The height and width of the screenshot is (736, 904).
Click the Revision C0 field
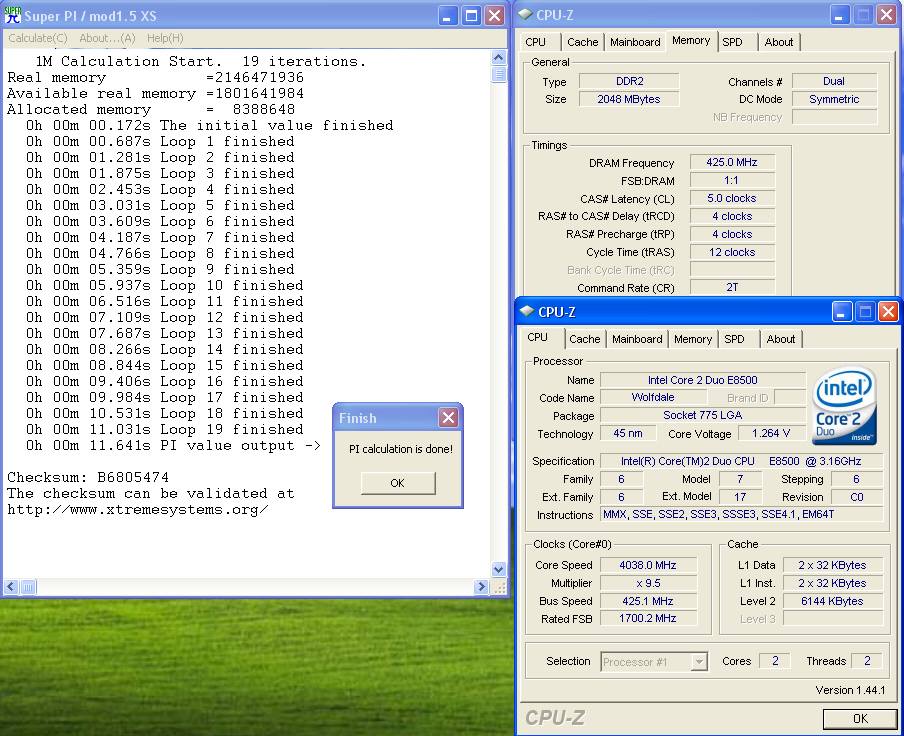click(x=857, y=497)
